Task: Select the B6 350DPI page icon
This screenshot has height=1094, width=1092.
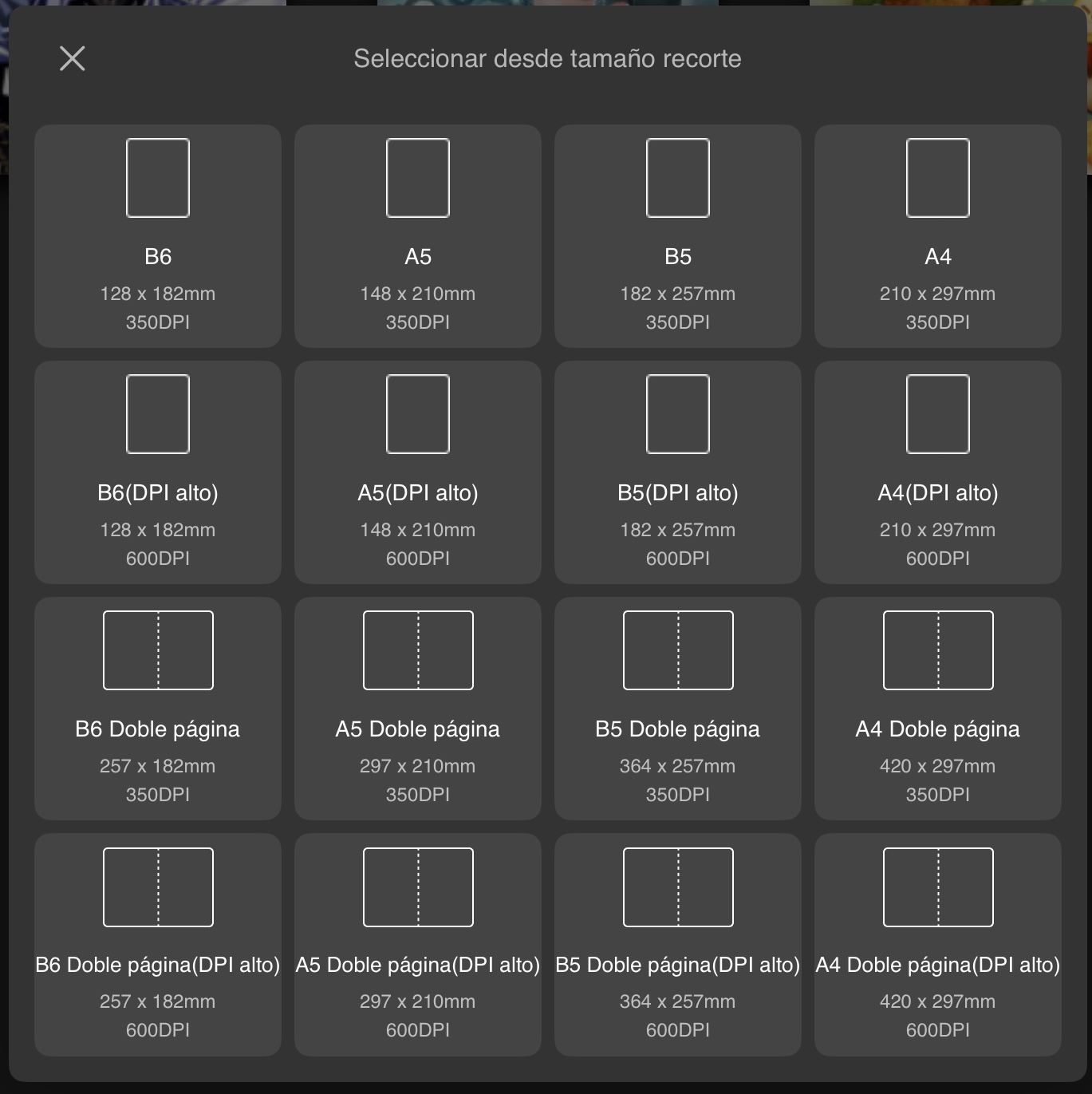Action: tap(158, 178)
